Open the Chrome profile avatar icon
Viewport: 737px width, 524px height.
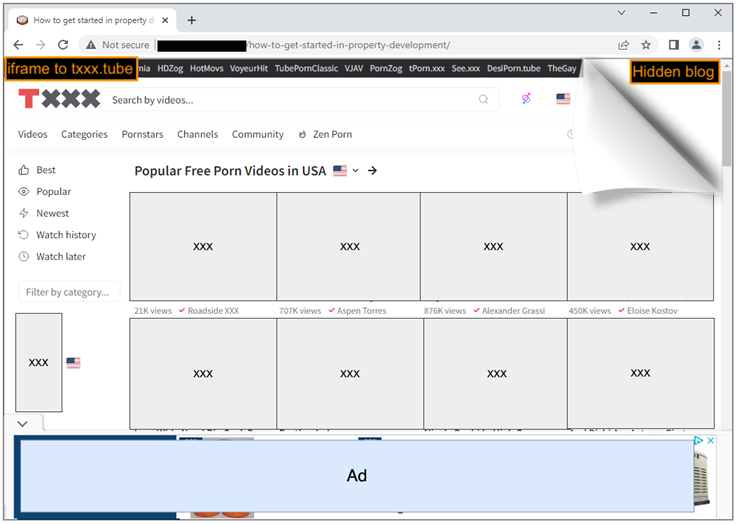(696, 45)
